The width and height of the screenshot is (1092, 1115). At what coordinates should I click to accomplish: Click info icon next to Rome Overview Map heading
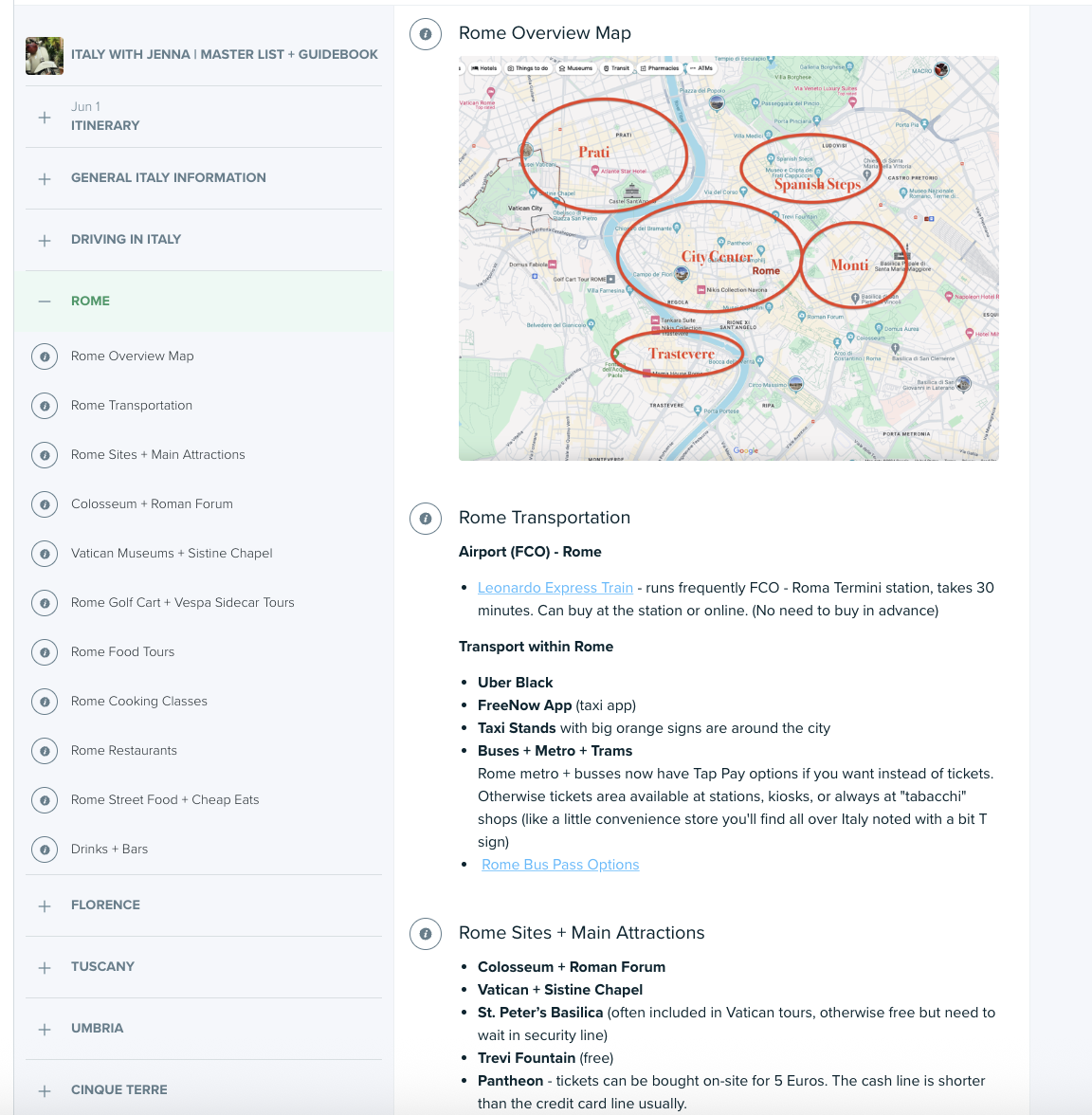pyautogui.click(x=426, y=34)
